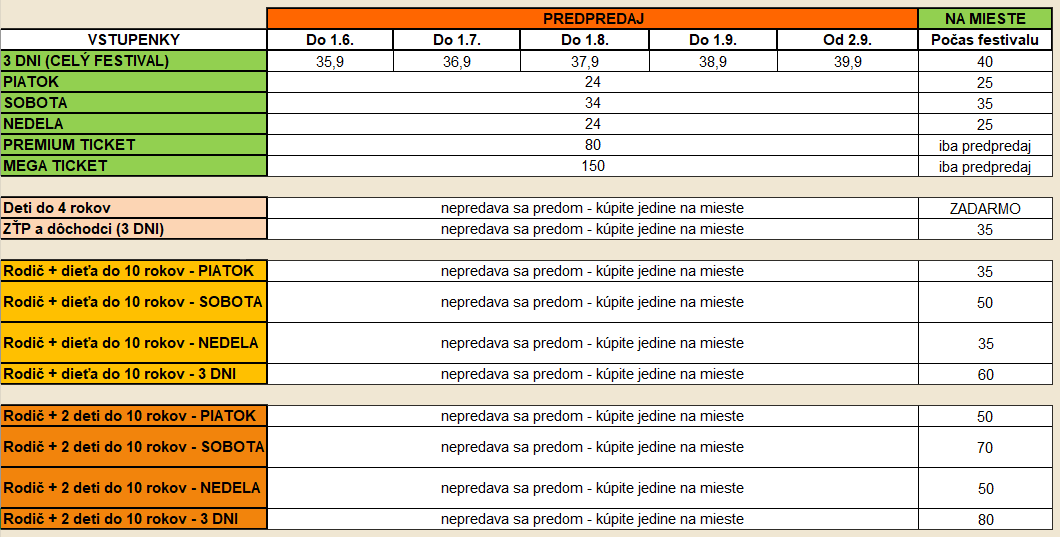The image size is (1060, 537).
Task: Select the PREMIUM TICKET 'iba predpredaj' cell
Action: [985, 145]
